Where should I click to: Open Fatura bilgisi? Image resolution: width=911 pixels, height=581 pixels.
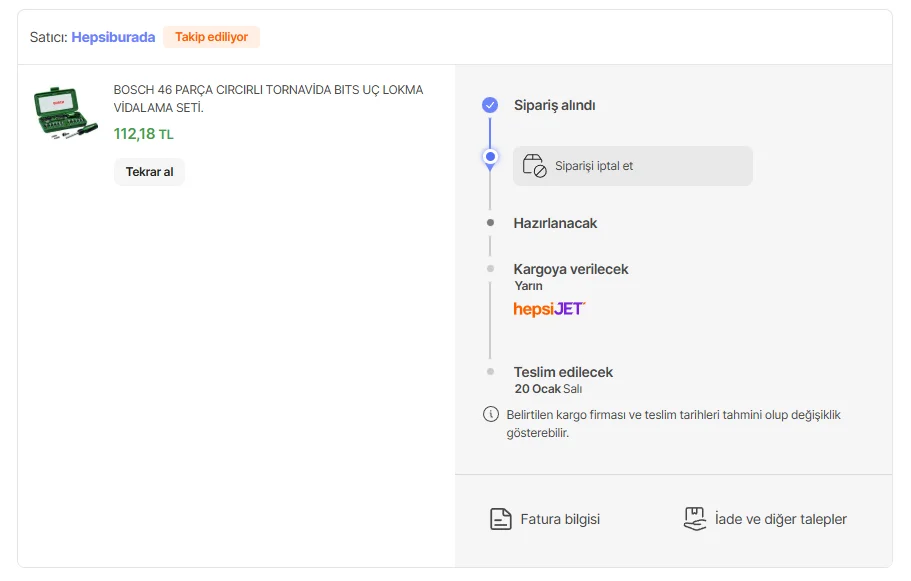click(x=560, y=519)
